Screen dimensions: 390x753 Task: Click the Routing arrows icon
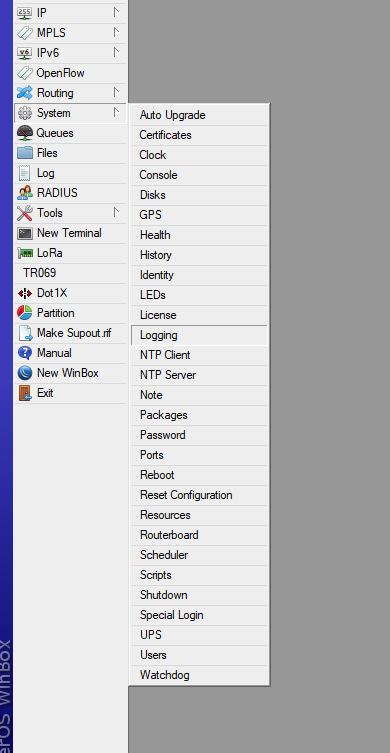click(24, 93)
